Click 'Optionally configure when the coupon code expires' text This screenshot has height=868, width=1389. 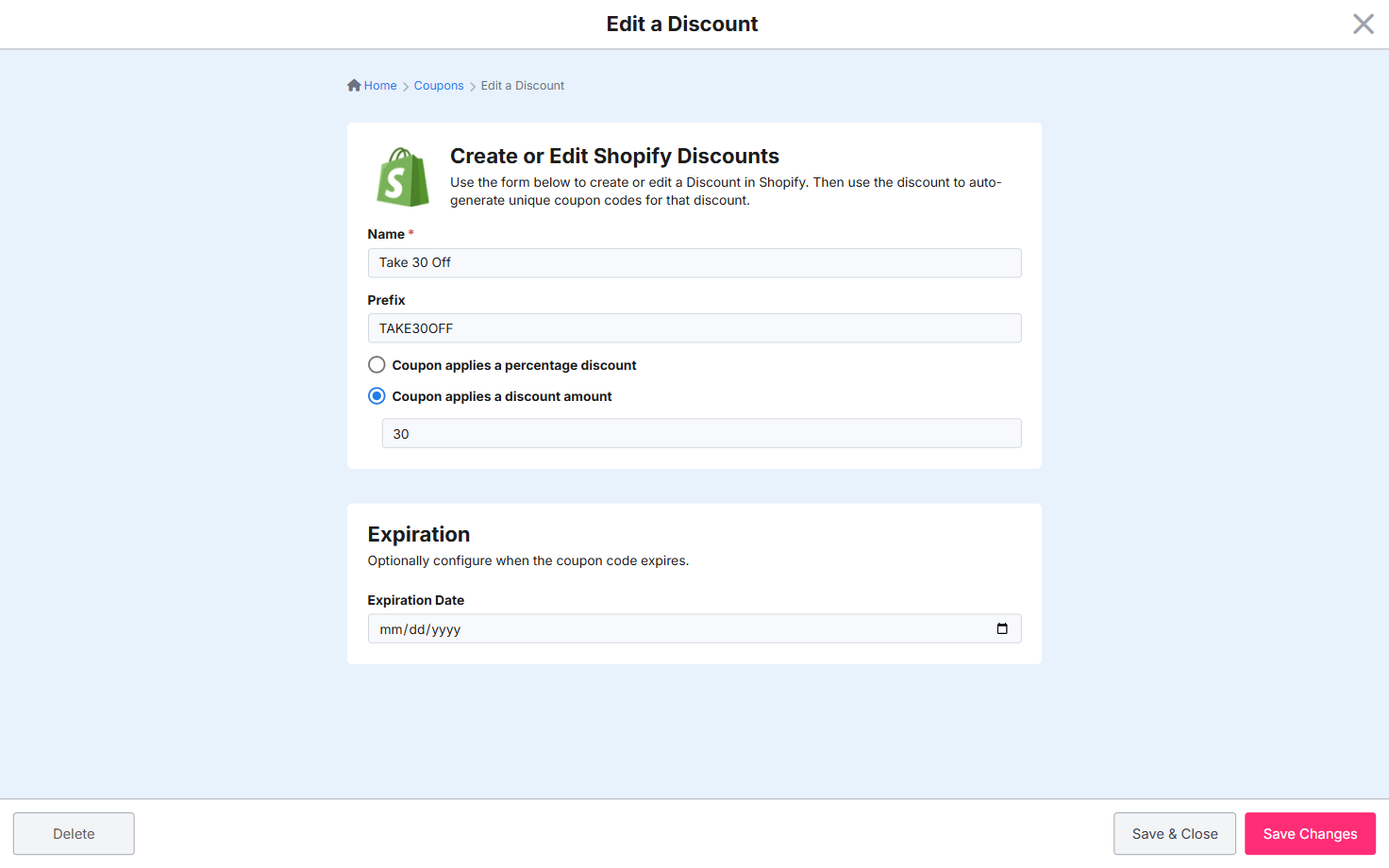(528, 560)
